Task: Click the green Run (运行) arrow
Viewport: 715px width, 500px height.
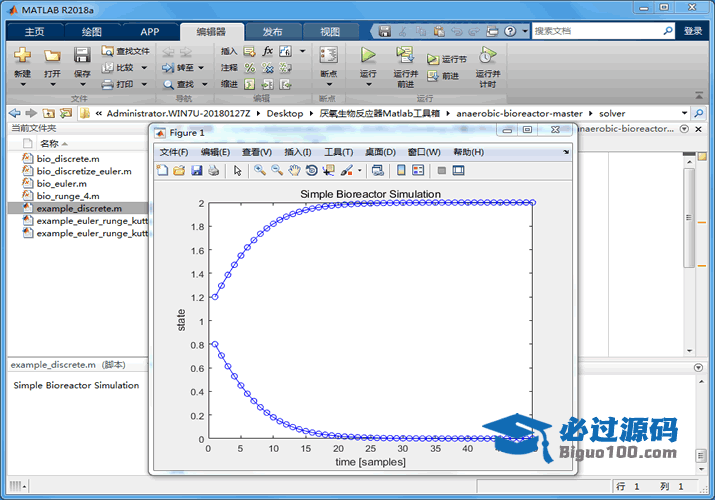Action: pos(368,55)
